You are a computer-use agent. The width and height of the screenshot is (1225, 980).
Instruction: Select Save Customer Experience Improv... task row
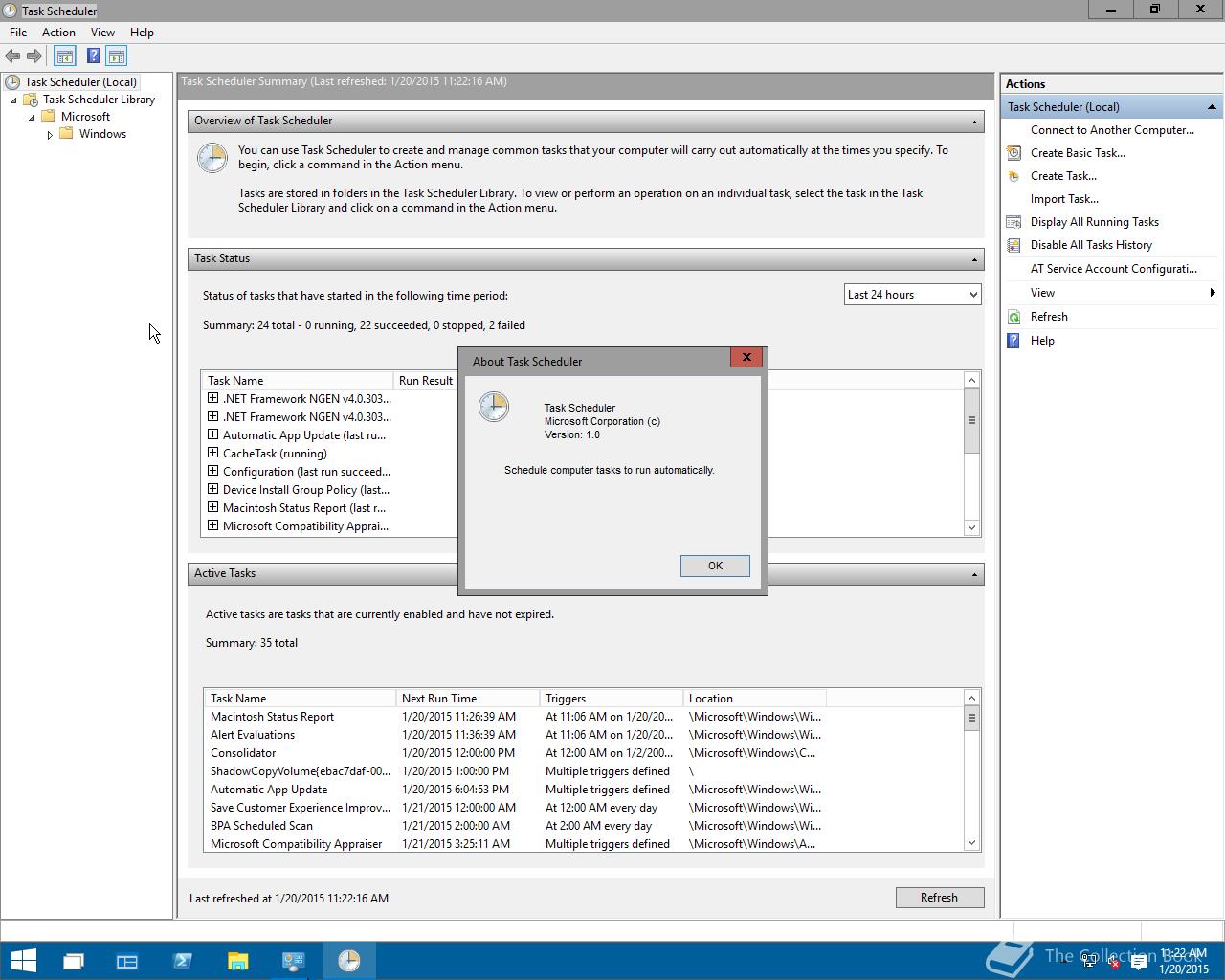point(584,808)
